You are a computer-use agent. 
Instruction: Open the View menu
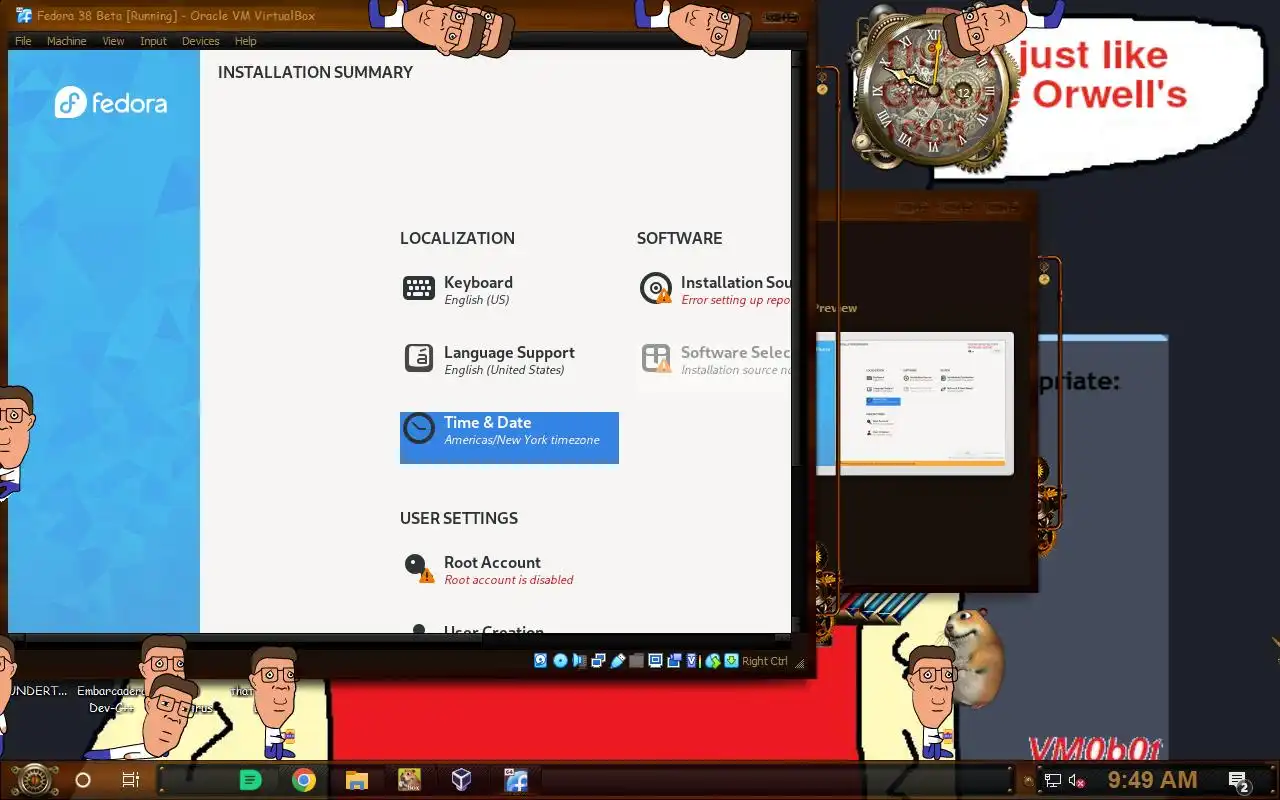113,41
